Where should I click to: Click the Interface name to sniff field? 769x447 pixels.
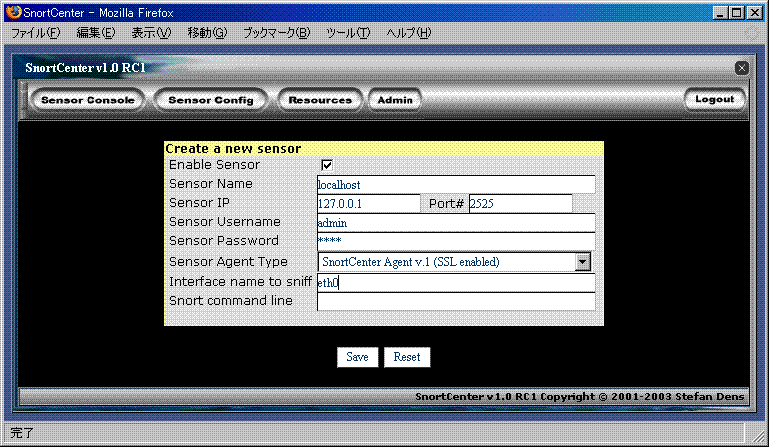pyautogui.click(x=456, y=283)
